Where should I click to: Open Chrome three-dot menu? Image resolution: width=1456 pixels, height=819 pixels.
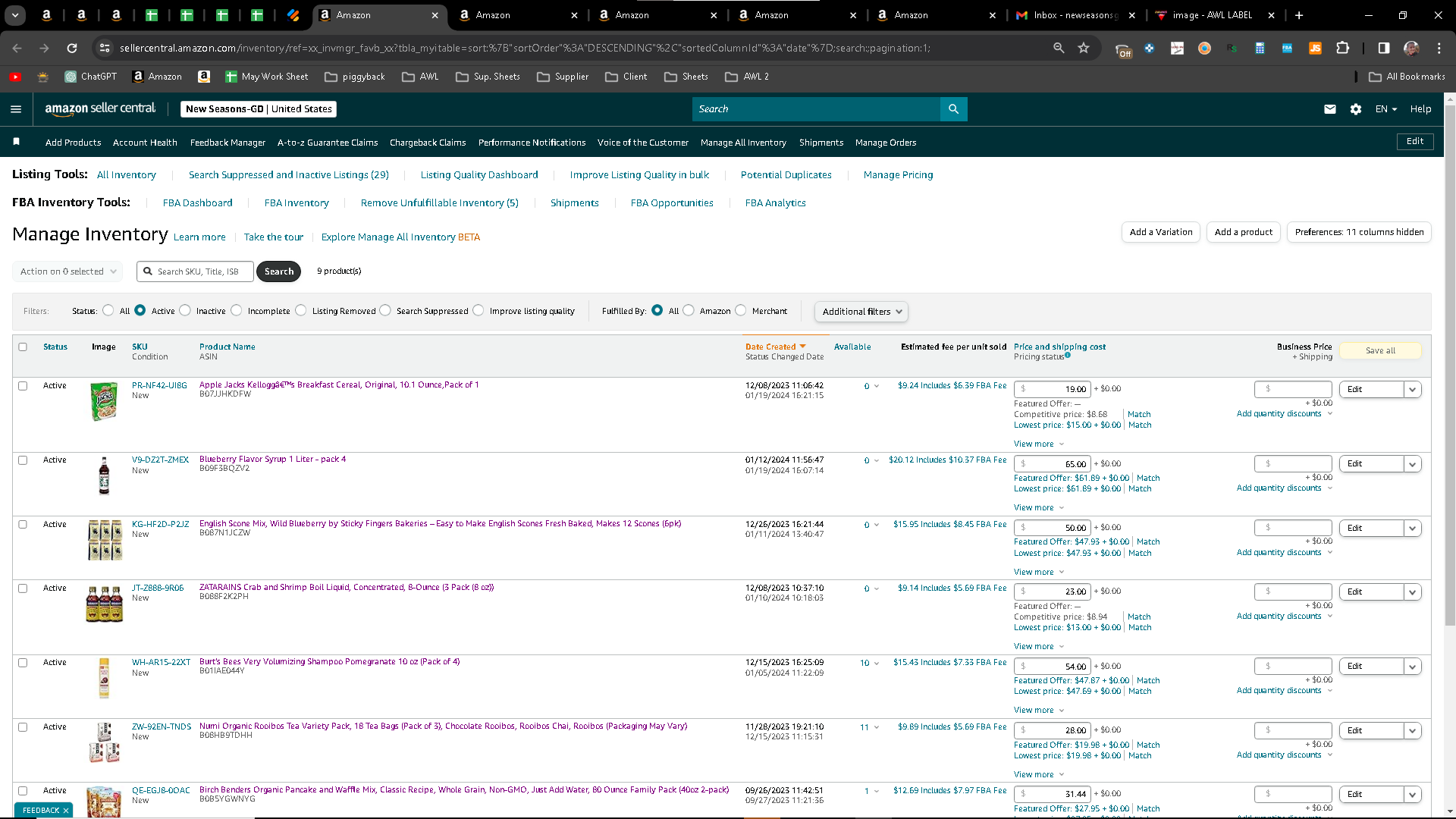[1439, 48]
